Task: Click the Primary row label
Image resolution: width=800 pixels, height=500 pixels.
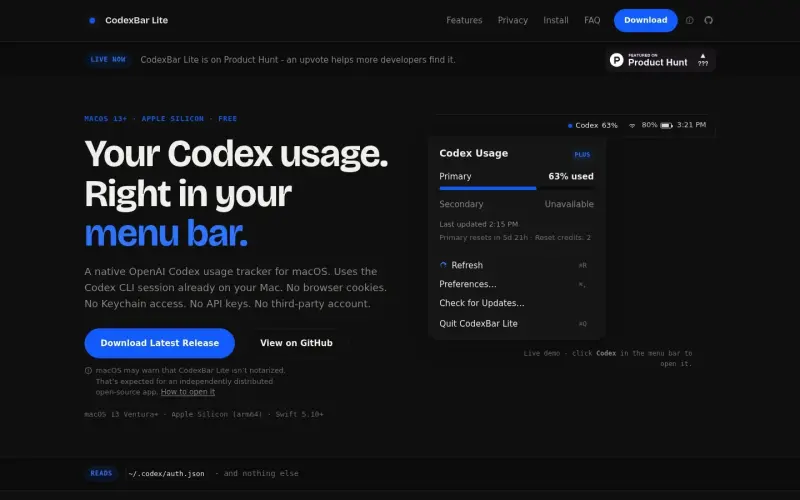Action: click(455, 177)
